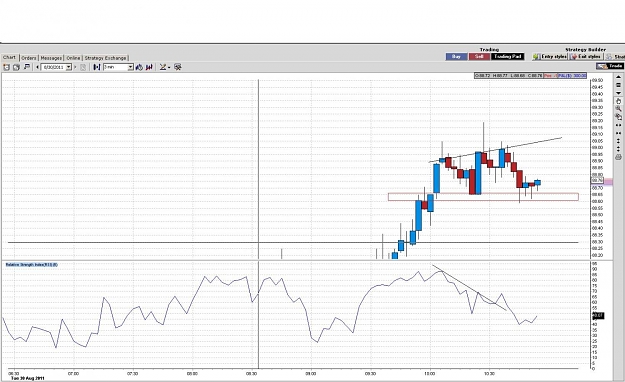625x382 pixels.
Task: Click the red-blue candlestick style icon
Action: [149, 67]
